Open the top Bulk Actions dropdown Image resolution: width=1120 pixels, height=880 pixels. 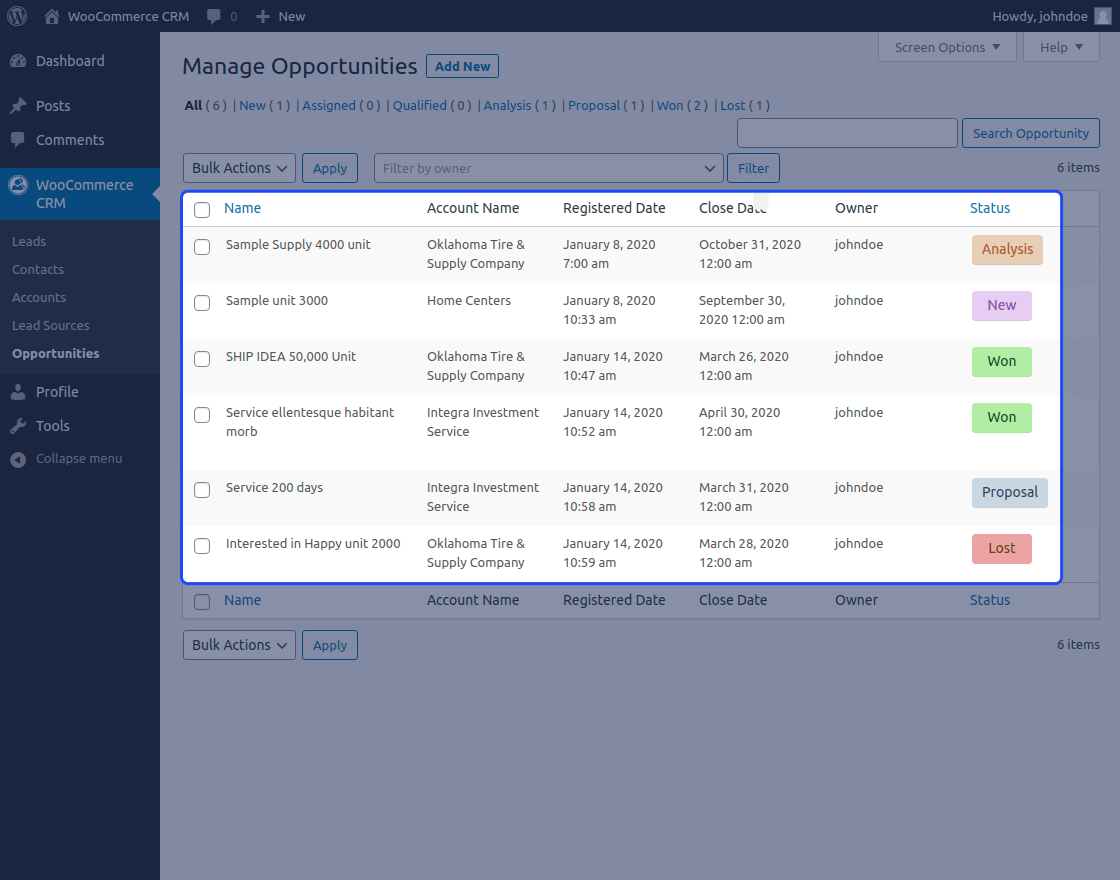click(x=239, y=168)
